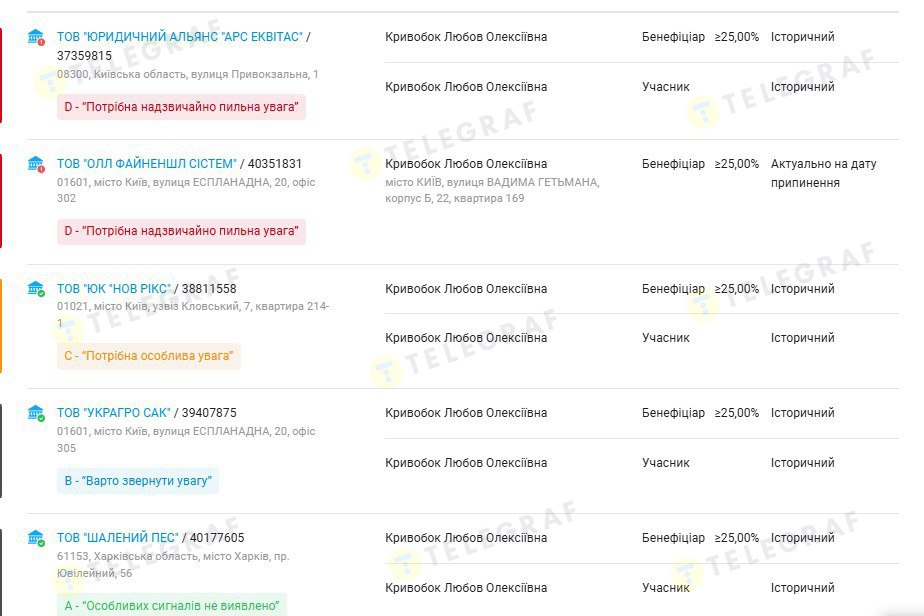Click the building icon beside ШАЛЕНИЙ ПЕС
Screen dimensions: 924x616
pyautogui.click(x=36, y=538)
